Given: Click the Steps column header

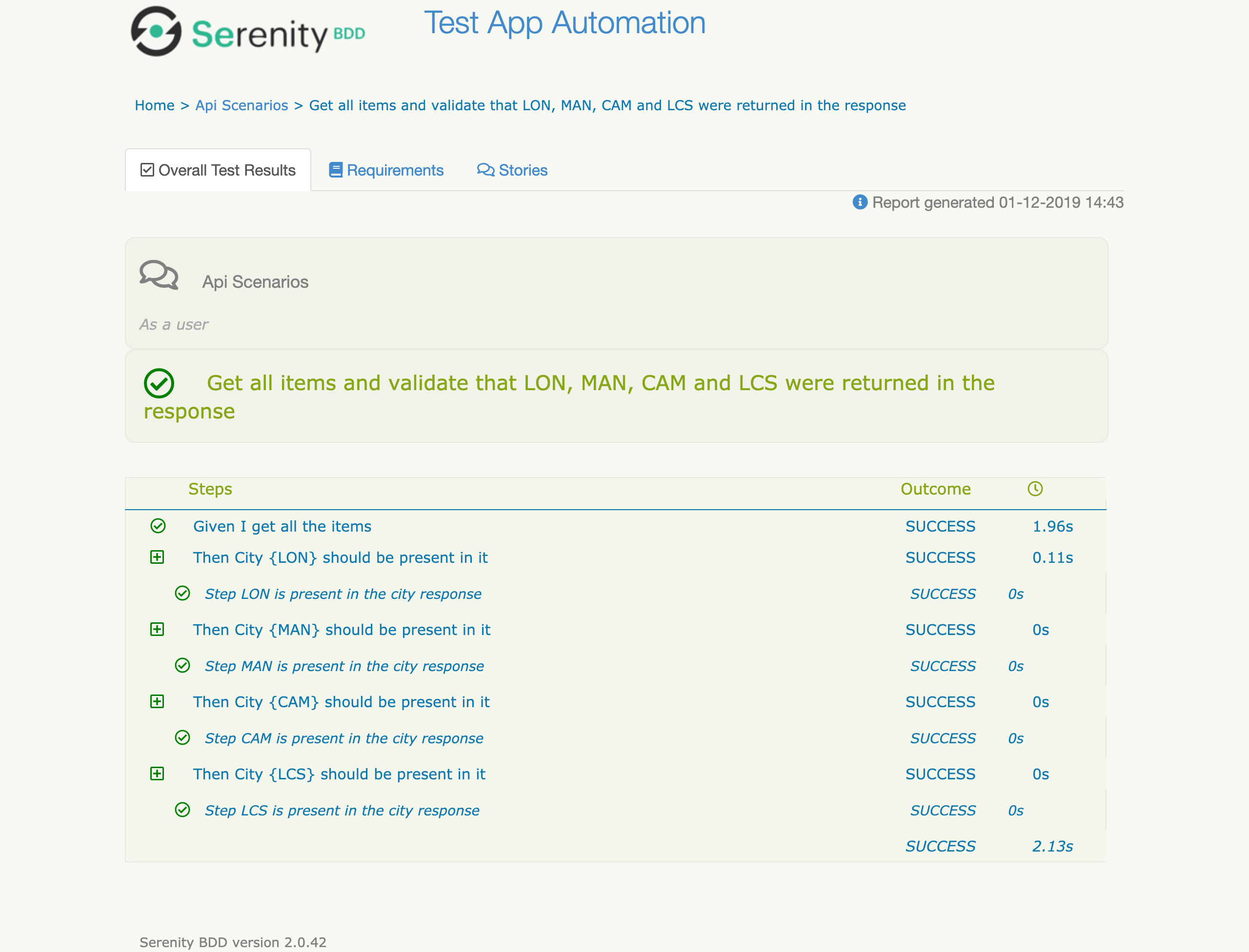Looking at the screenshot, I should point(210,489).
